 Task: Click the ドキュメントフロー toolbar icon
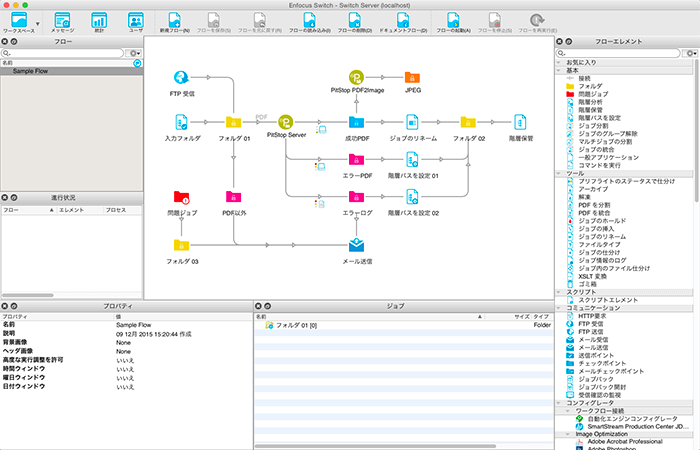tap(403, 21)
